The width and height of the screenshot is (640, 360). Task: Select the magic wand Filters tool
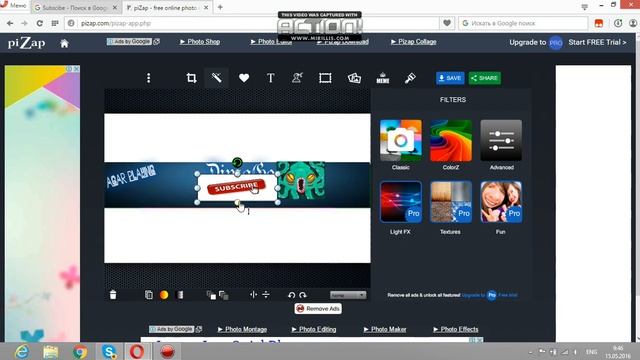click(216, 78)
